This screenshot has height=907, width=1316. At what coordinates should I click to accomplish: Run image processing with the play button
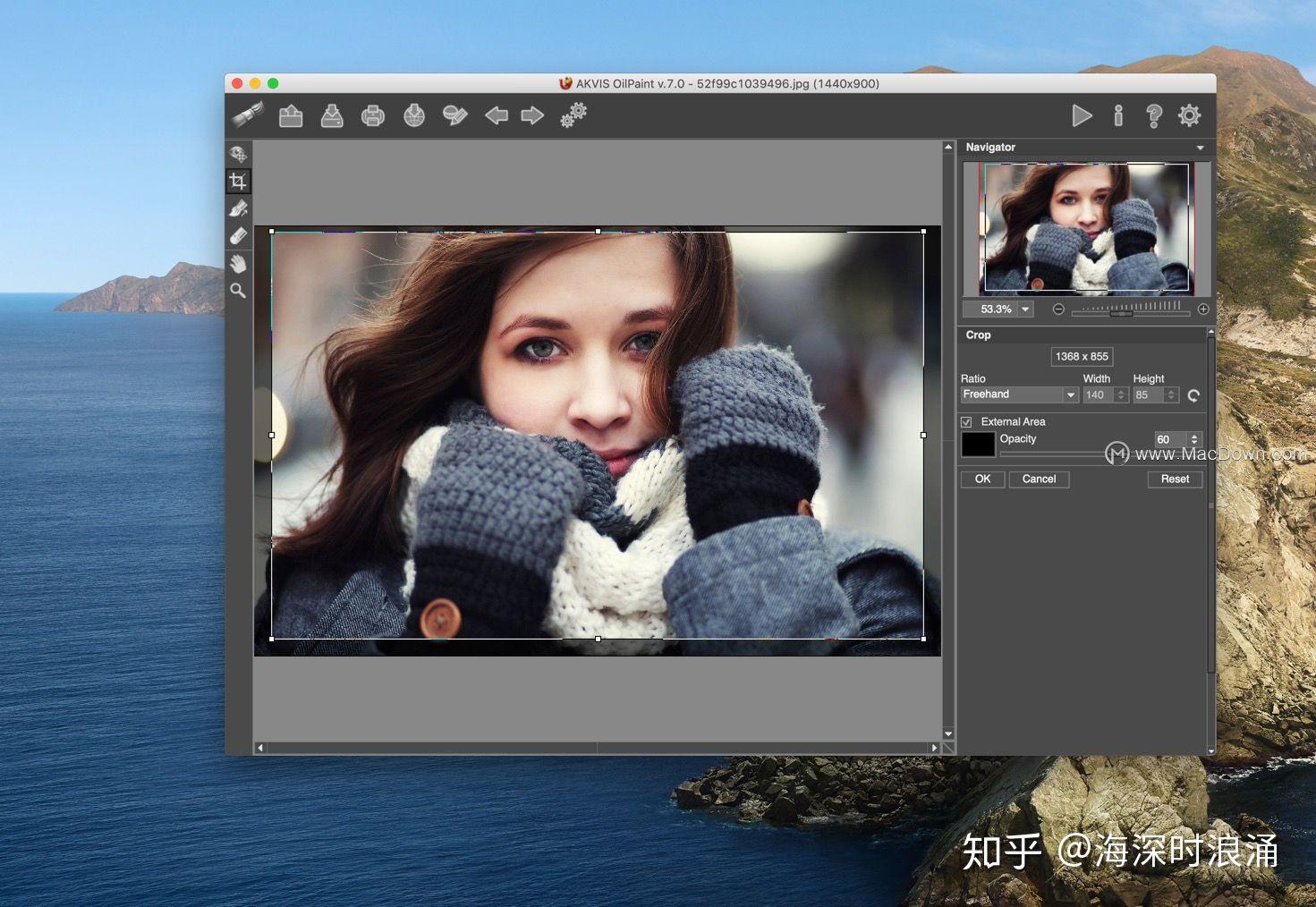click(1082, 115)
